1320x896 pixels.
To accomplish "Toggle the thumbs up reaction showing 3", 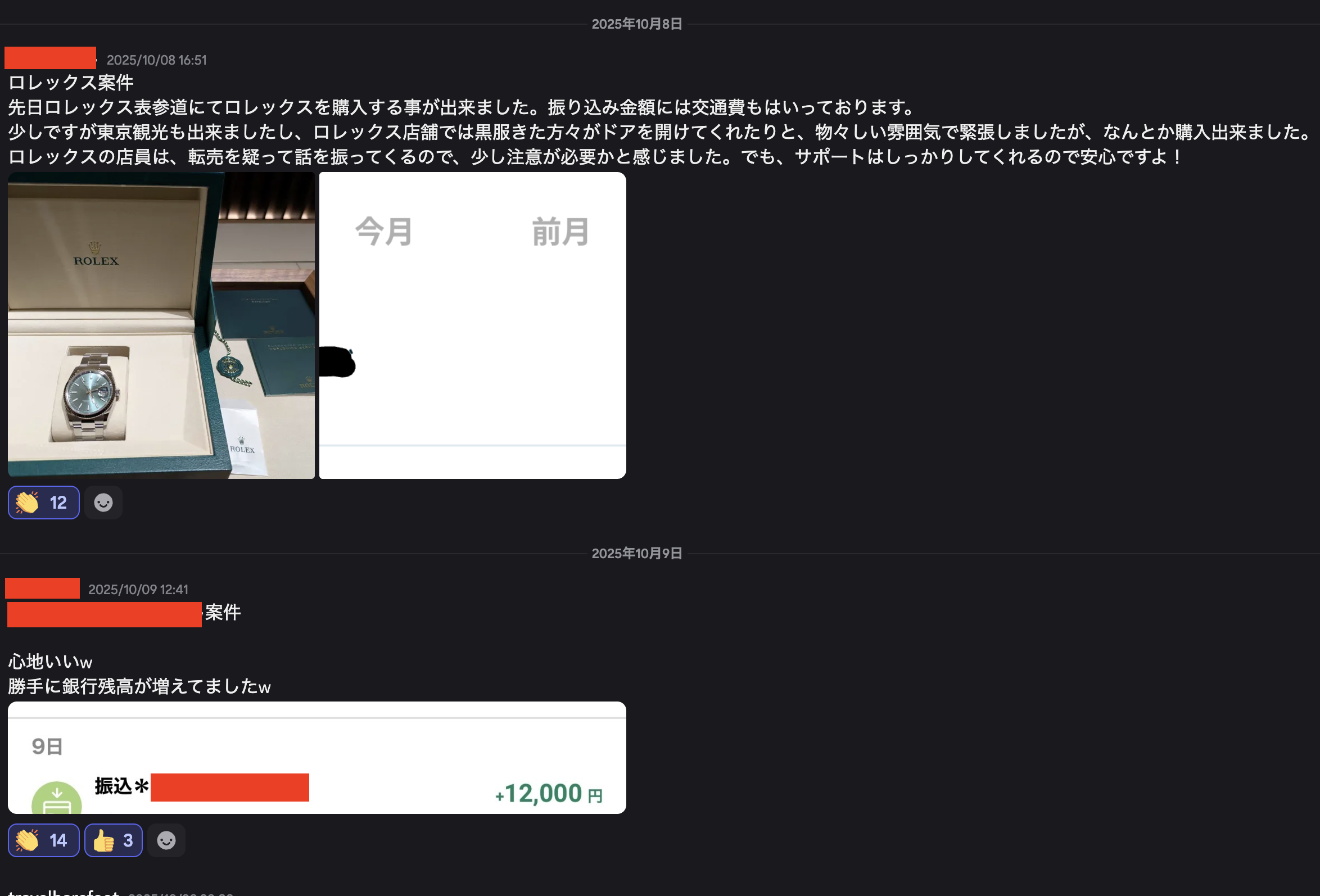I will coord(114,840).
